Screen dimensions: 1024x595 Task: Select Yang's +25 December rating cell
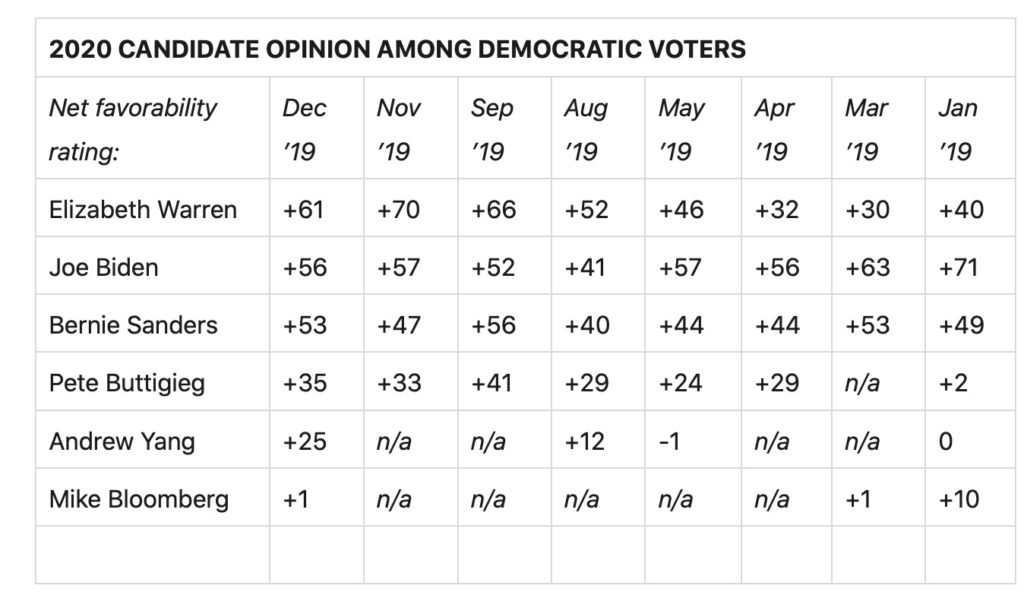click(305, 441)
